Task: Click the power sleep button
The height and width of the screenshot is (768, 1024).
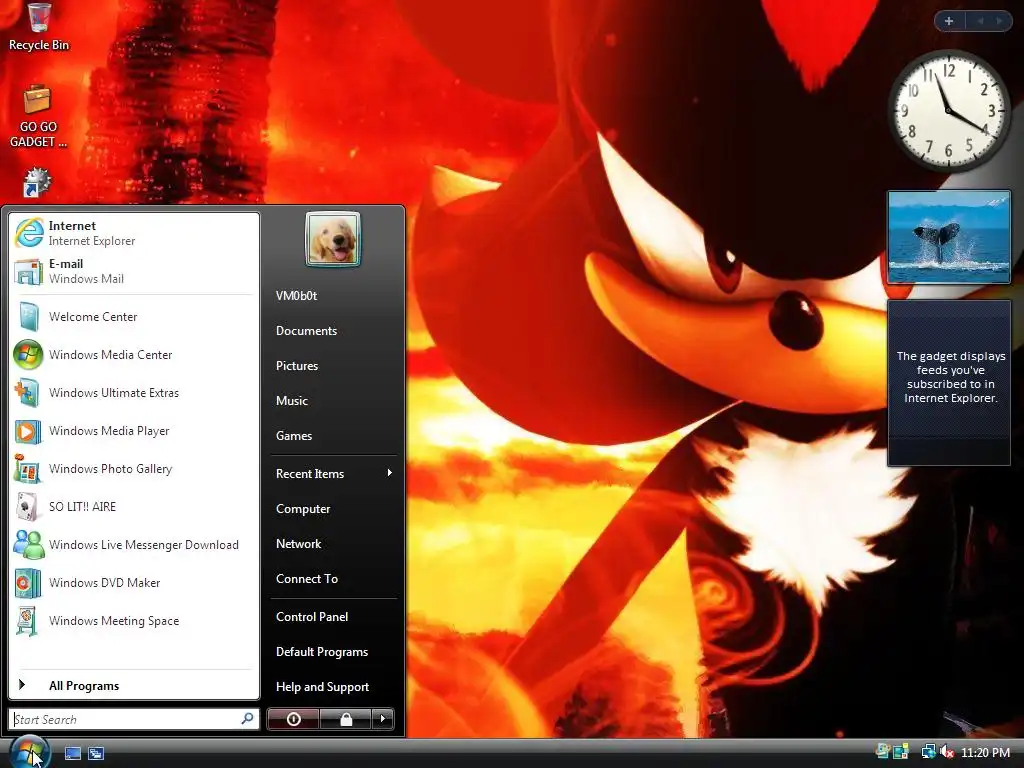Action: pyautogui.click(x=293, y=719)
